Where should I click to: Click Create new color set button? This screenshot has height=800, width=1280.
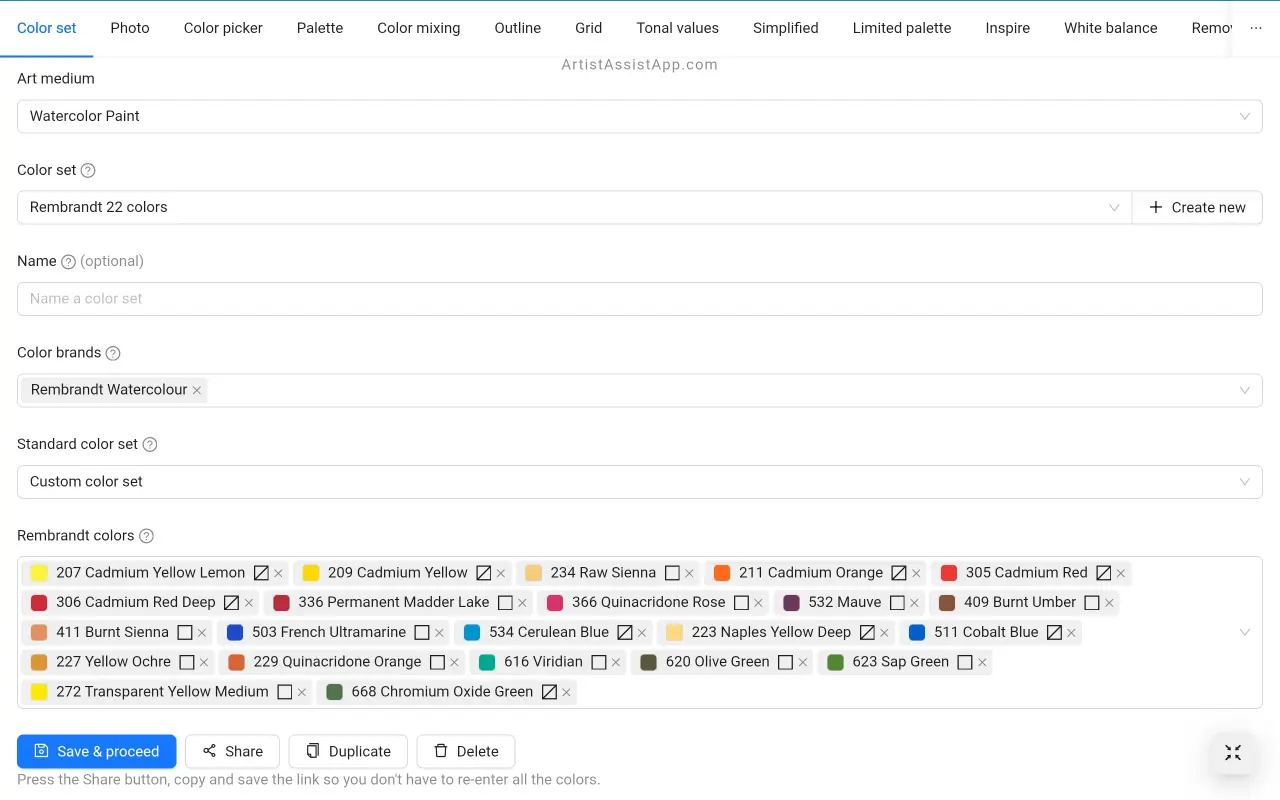click(1197, 207)
